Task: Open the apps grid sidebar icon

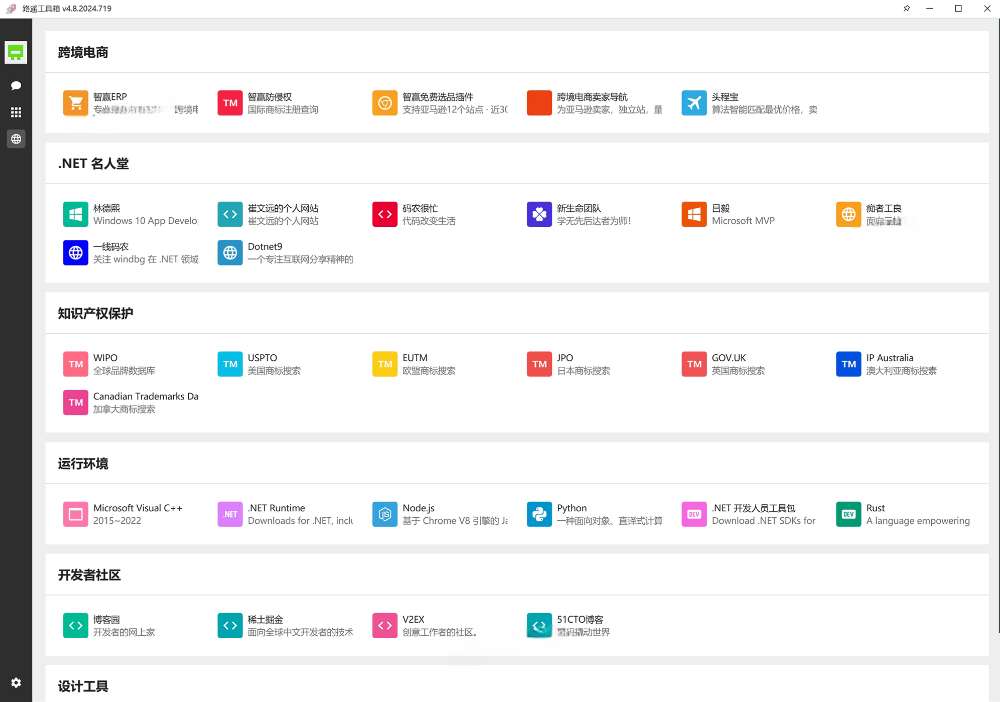Action: click(x=16, y=113)
